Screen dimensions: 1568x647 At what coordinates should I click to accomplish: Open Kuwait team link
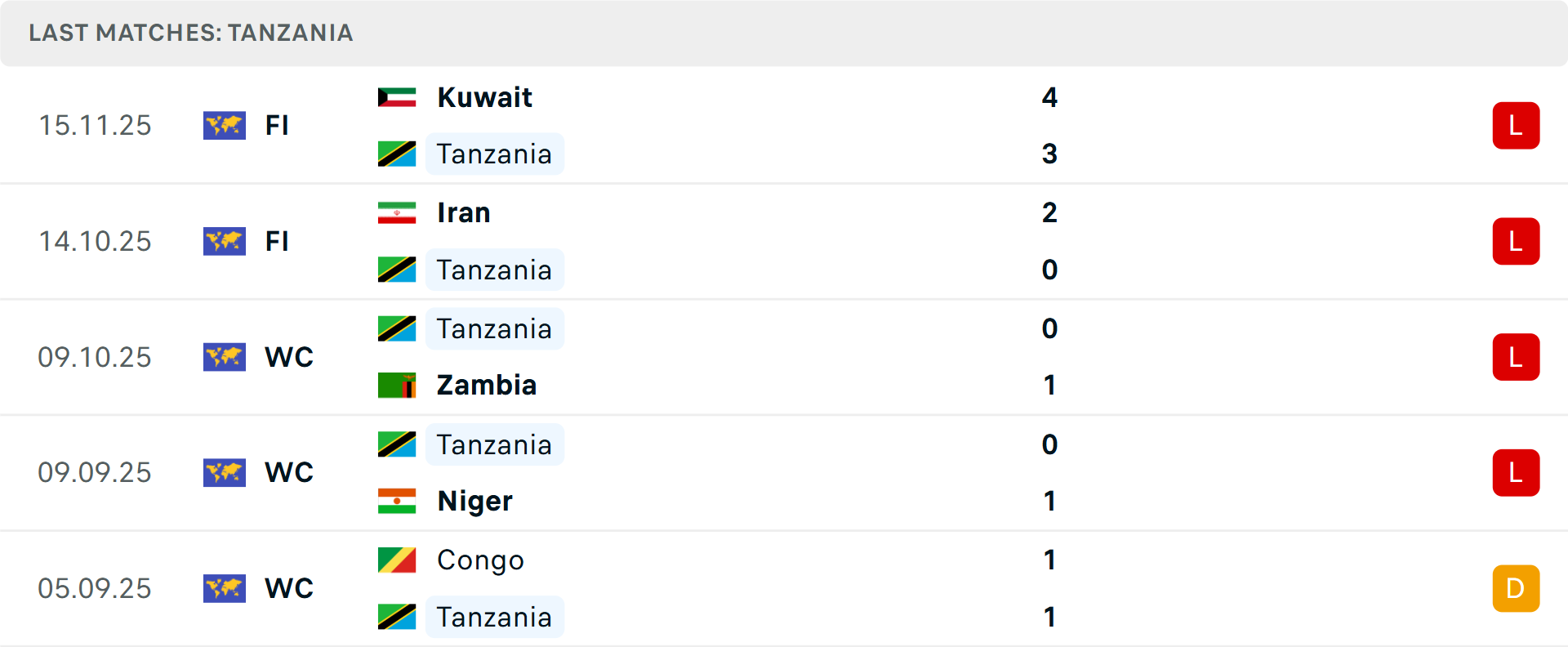pos(484,97)
